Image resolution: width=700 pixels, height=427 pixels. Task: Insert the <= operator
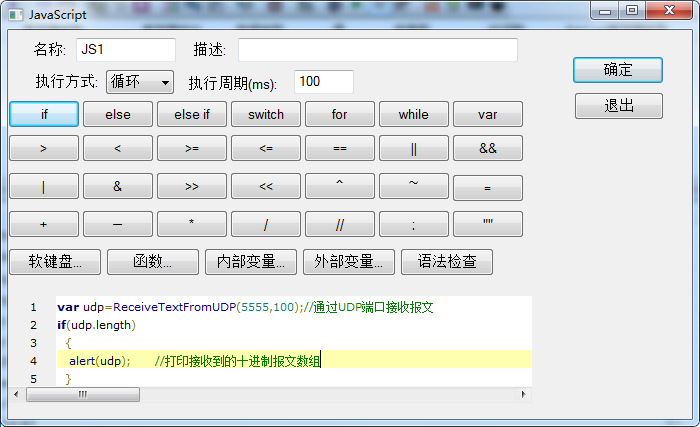coord(266,148)
